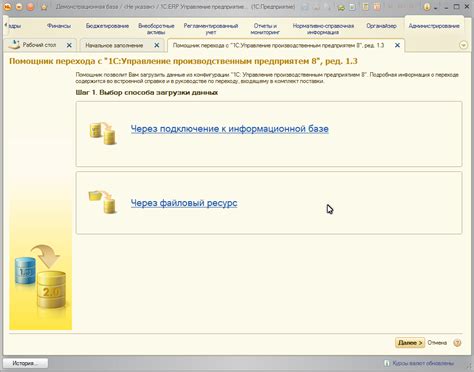Close the Рабочий стол tab

(x=69, y=45)
